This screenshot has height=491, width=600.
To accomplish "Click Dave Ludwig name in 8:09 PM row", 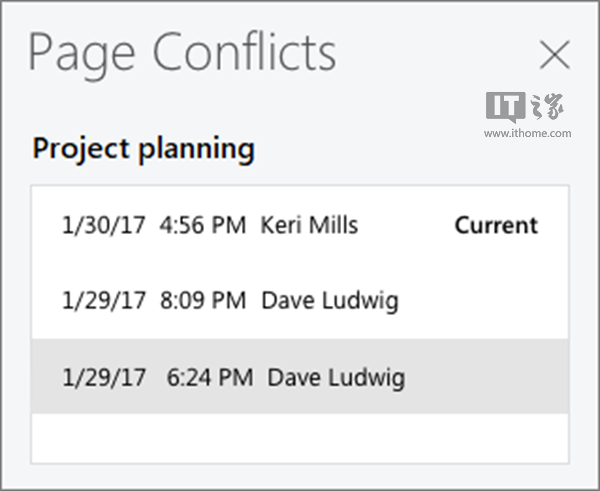I will [x=329, y=301].
